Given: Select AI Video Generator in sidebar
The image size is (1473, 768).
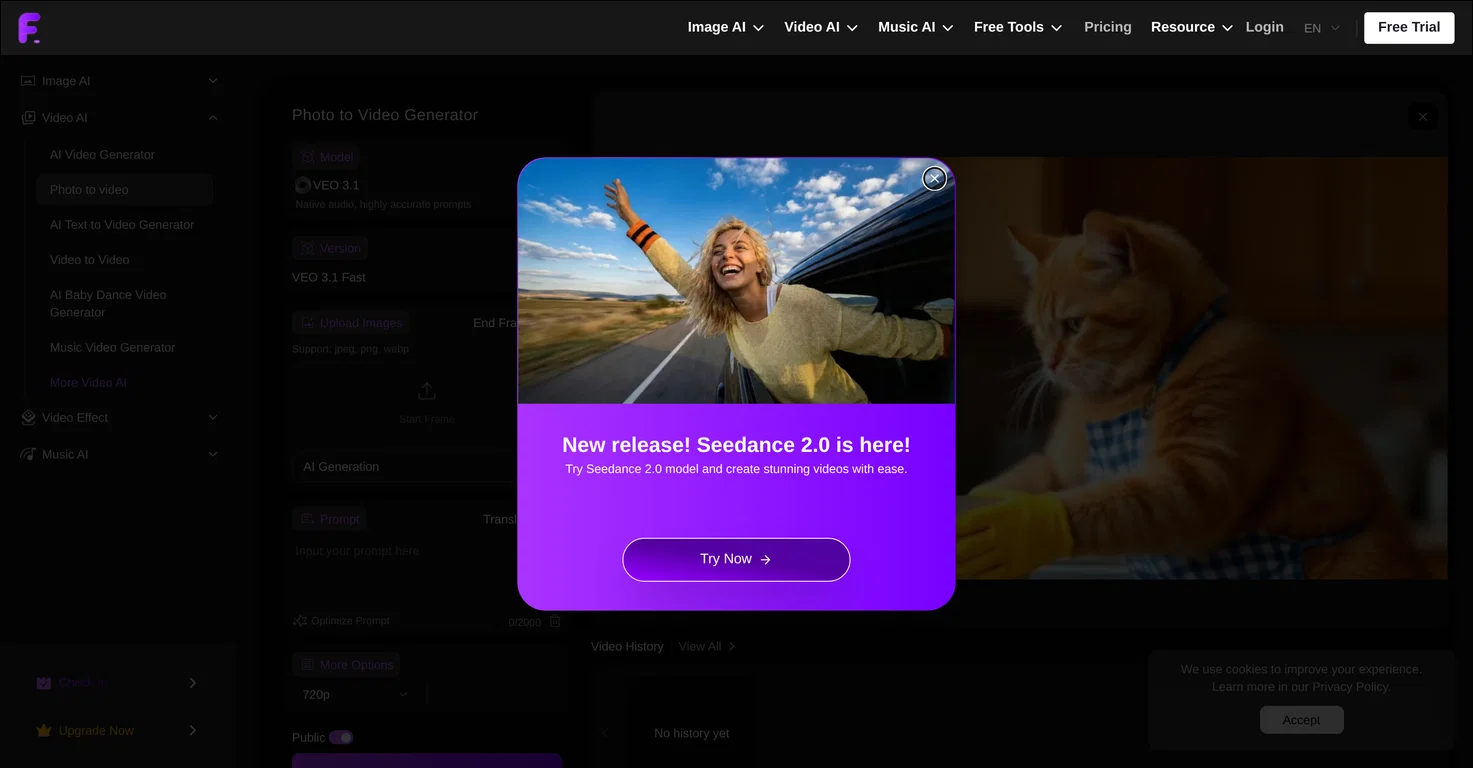Looking at the screenshot, I should (102, 155).
